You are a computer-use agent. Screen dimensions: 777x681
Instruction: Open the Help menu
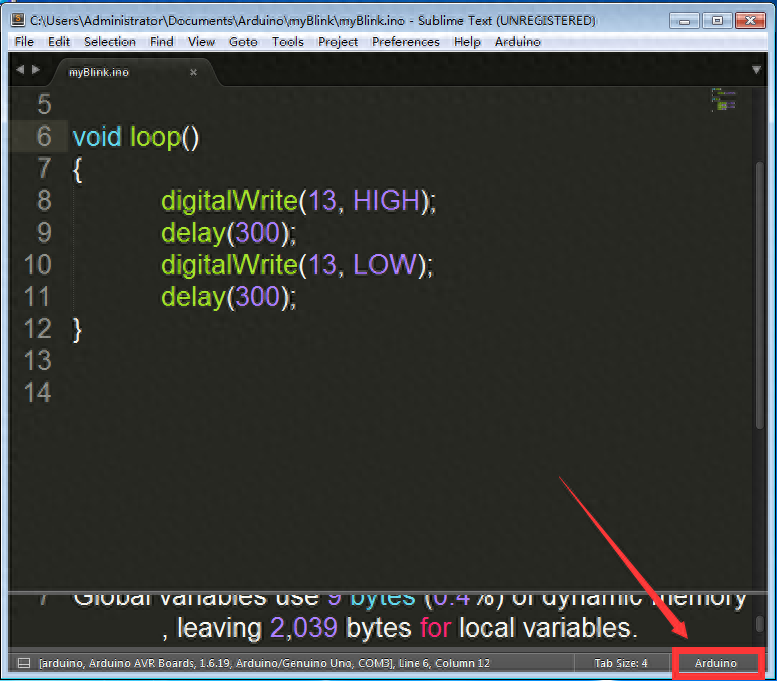467,42
